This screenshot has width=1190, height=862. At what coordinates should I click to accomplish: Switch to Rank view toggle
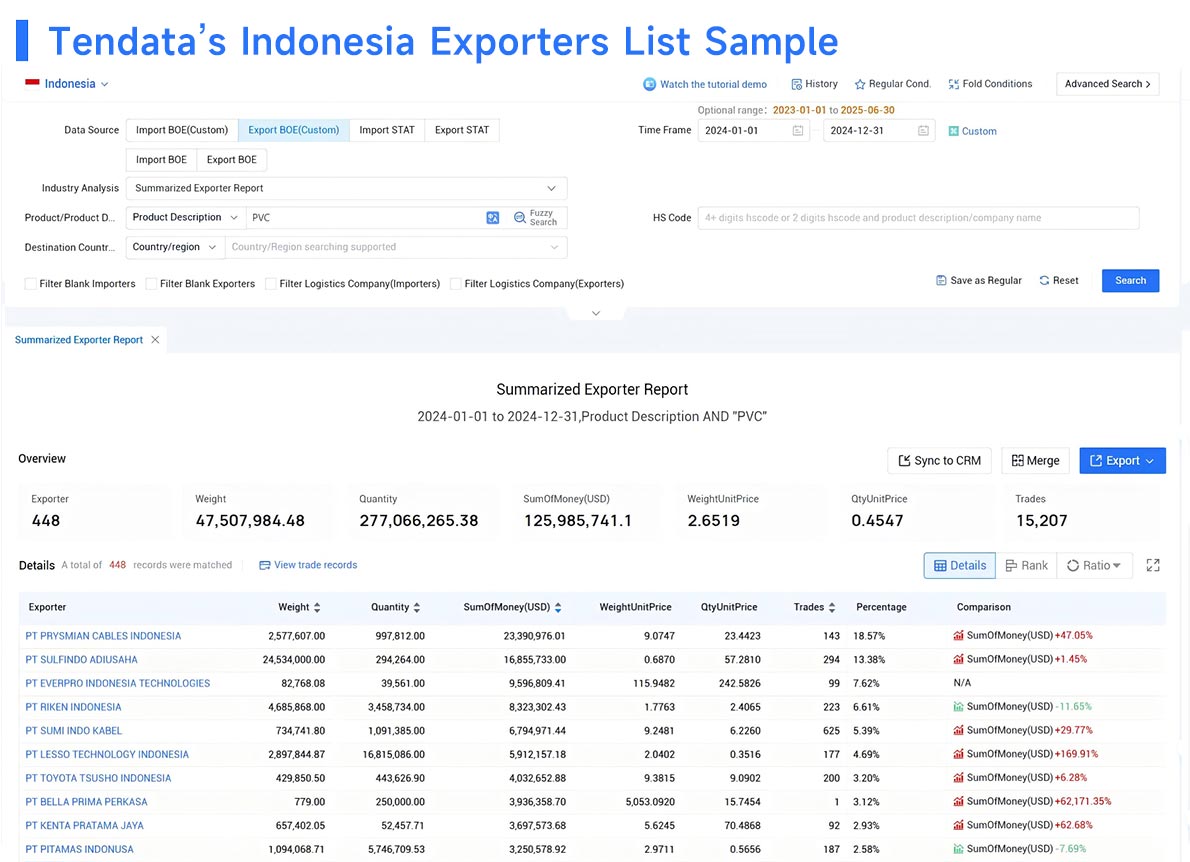click(1026, 565)
